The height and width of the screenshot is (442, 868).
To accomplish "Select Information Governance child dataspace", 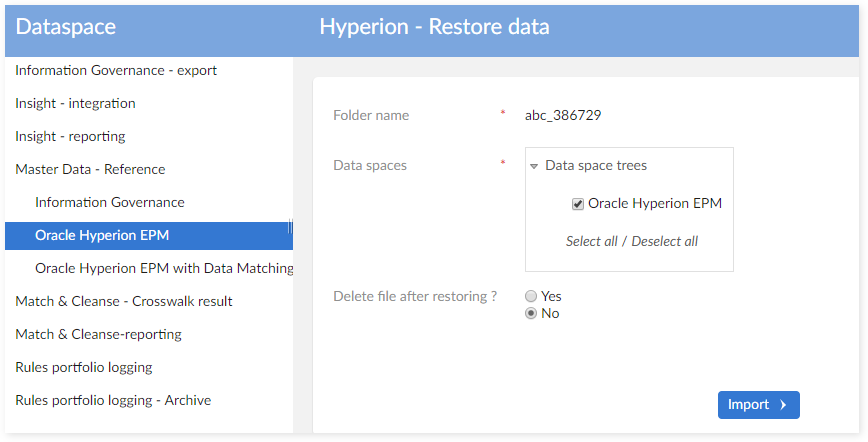I will [x=110, y=203].
